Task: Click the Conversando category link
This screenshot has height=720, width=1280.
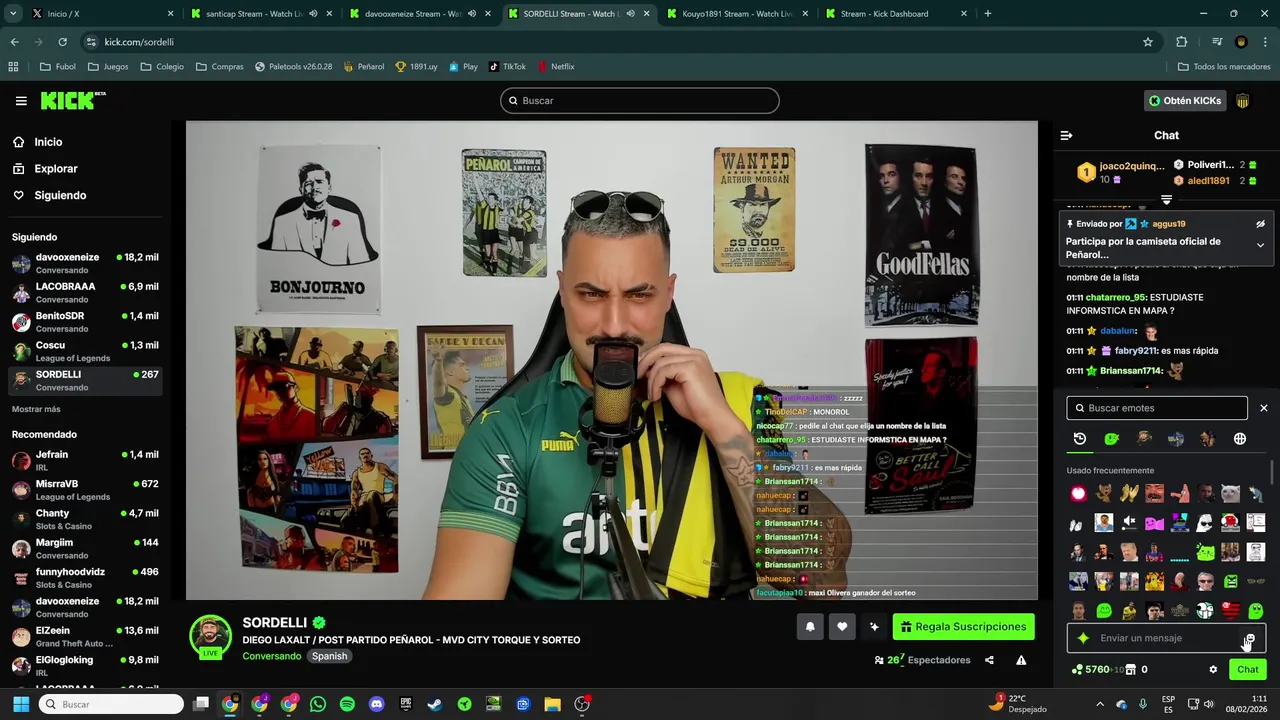Action: tap(271, 657)
